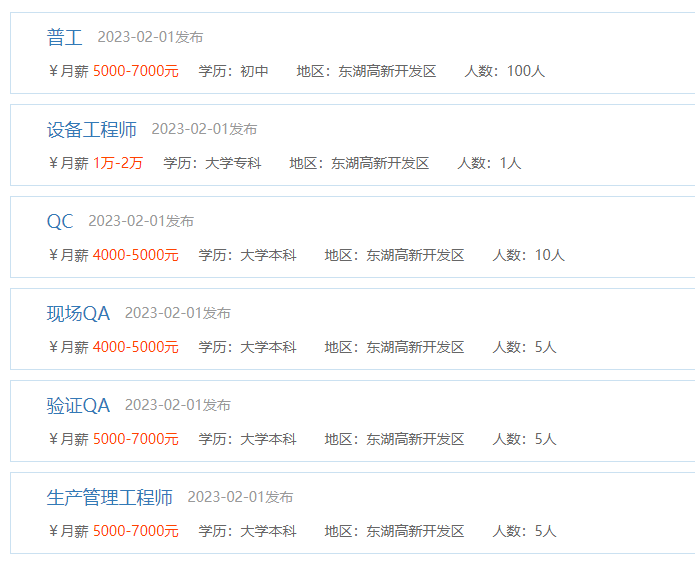695x563 pixels.
Task: Click the 1万-2万 salary for 设备工程师
Action: [118, 164]
